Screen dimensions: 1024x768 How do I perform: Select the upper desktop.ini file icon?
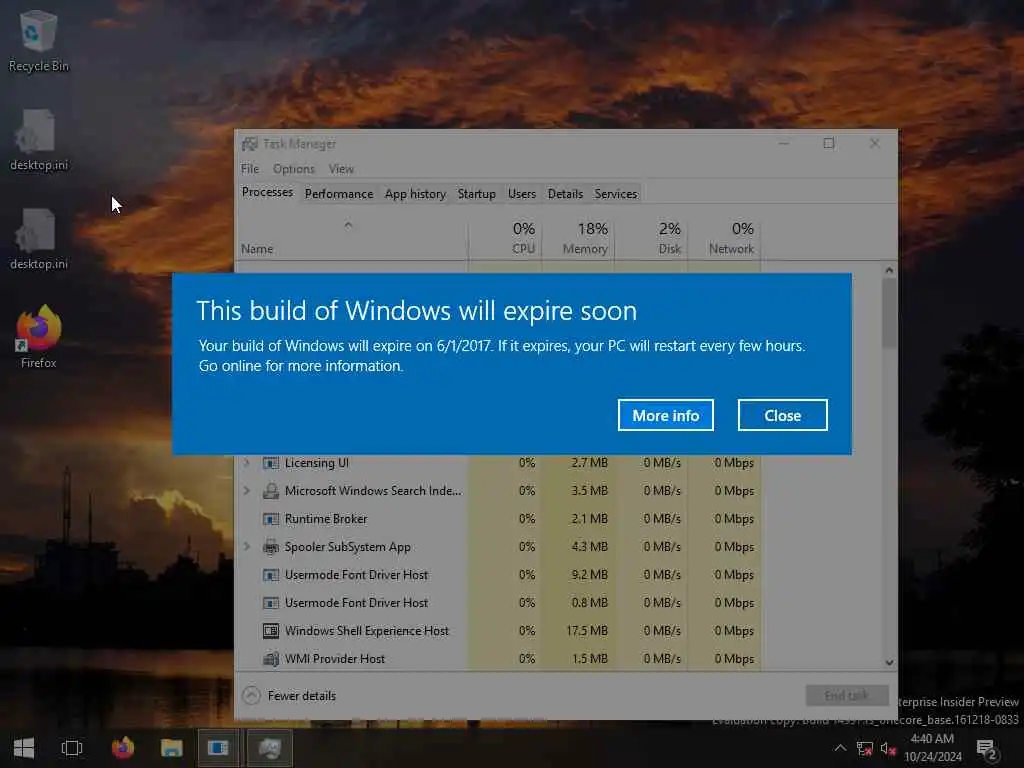(x=39, y=140)
